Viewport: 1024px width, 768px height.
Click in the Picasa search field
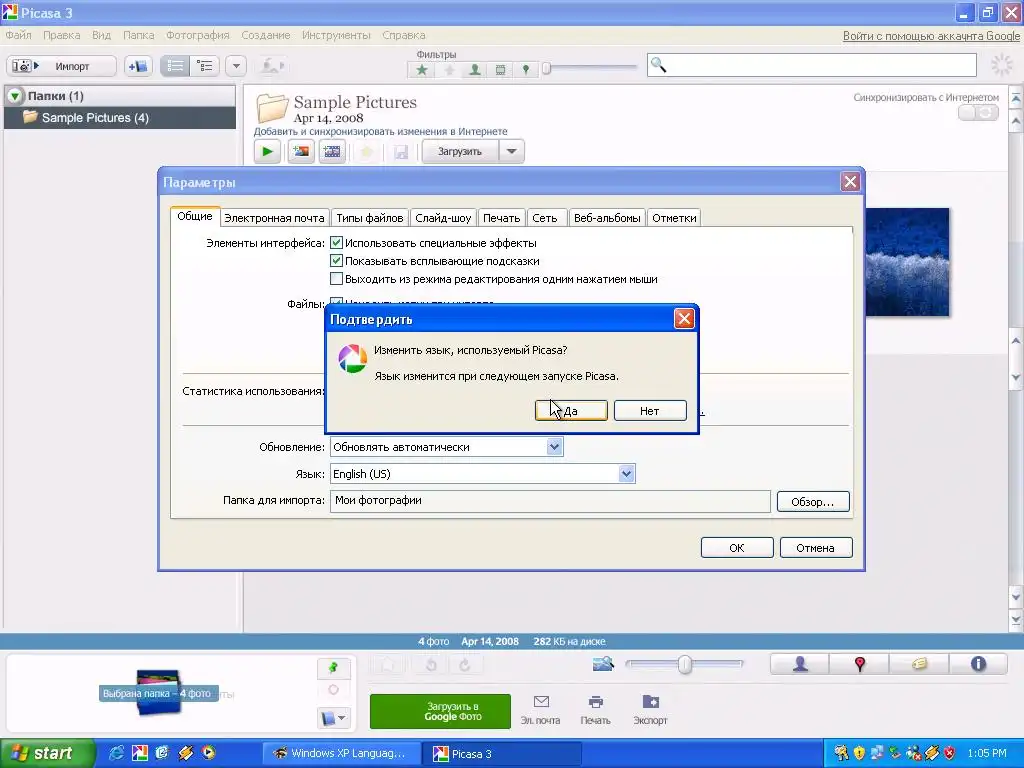[811, 65]
